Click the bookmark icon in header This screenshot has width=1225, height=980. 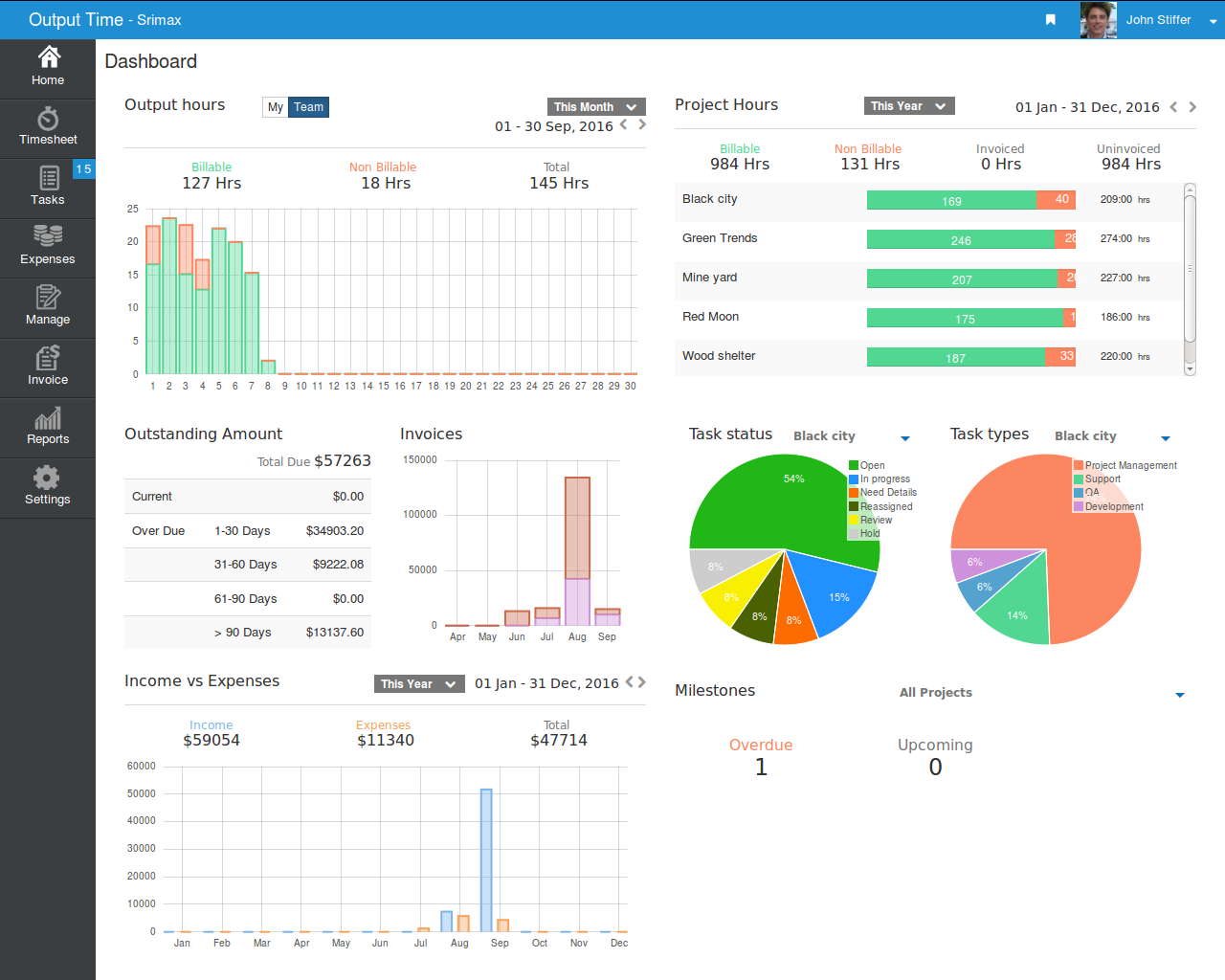(x=1050, y=20)
